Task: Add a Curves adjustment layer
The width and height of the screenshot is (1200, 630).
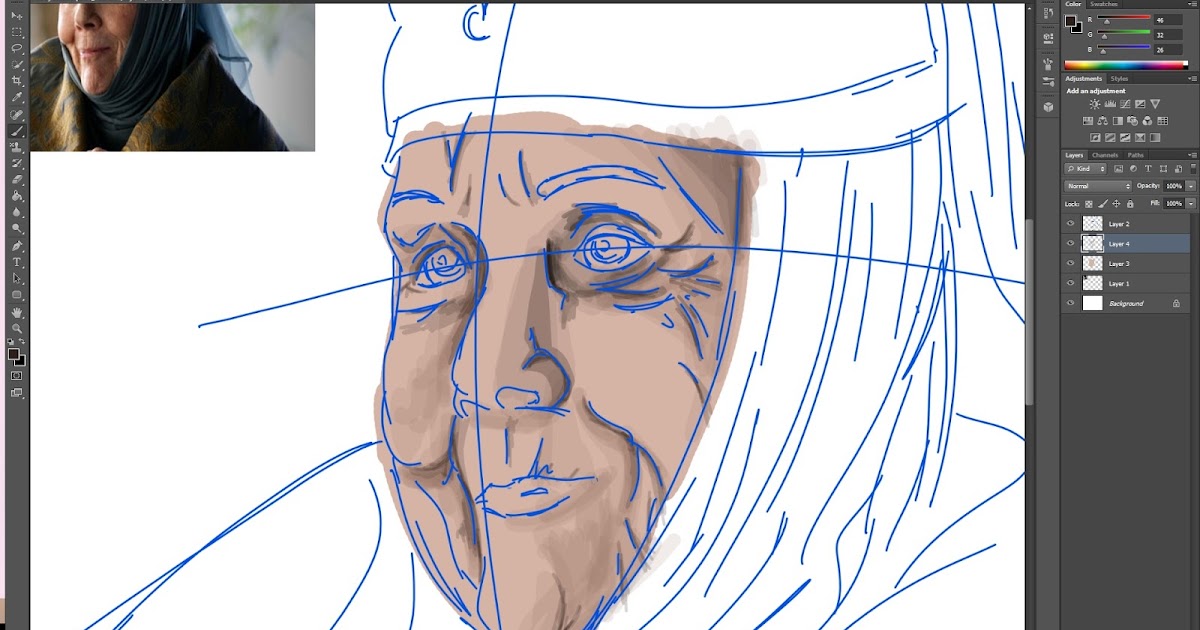Action: (x=1124, y=105)
